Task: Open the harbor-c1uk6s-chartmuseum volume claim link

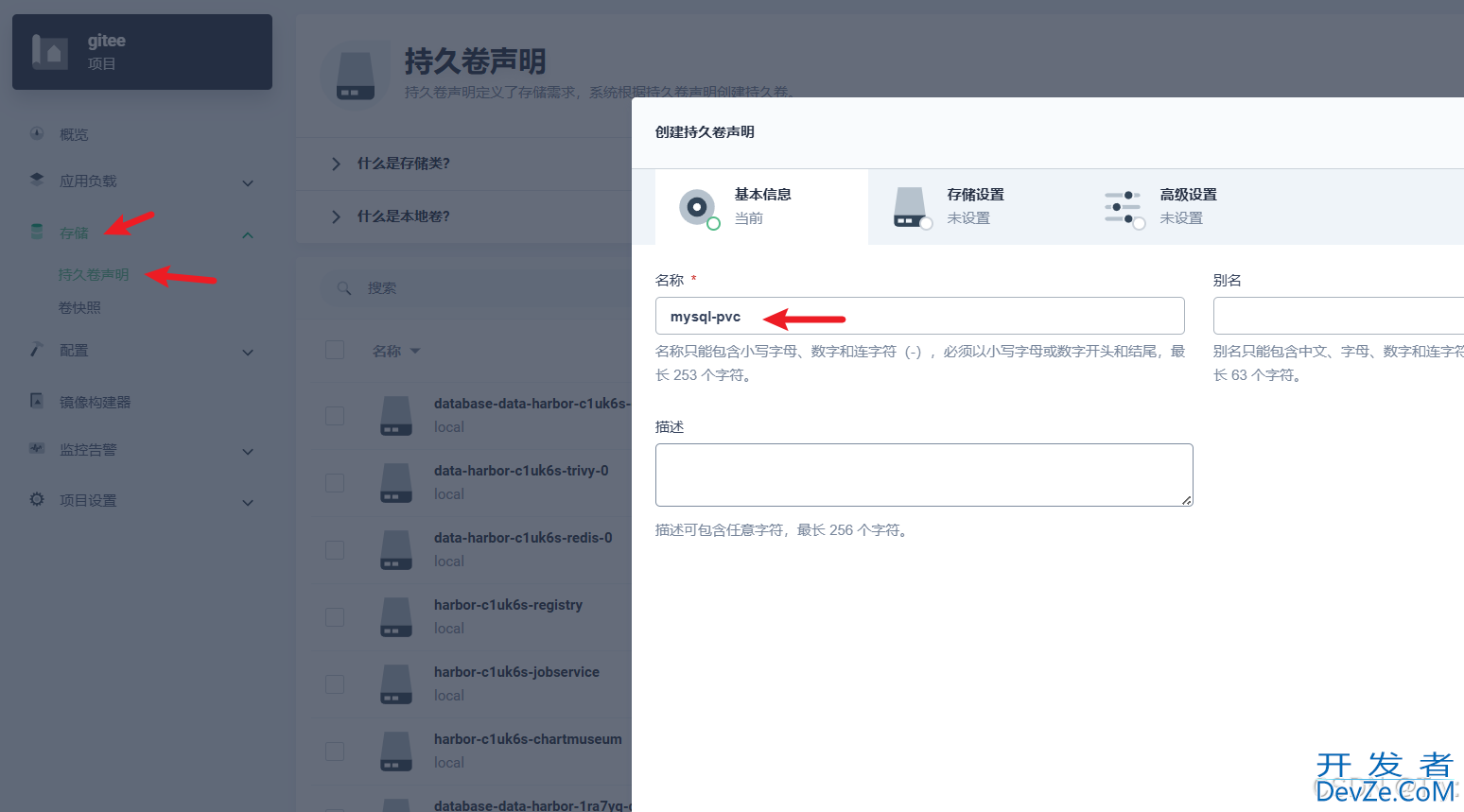Action: coord(528,738)
